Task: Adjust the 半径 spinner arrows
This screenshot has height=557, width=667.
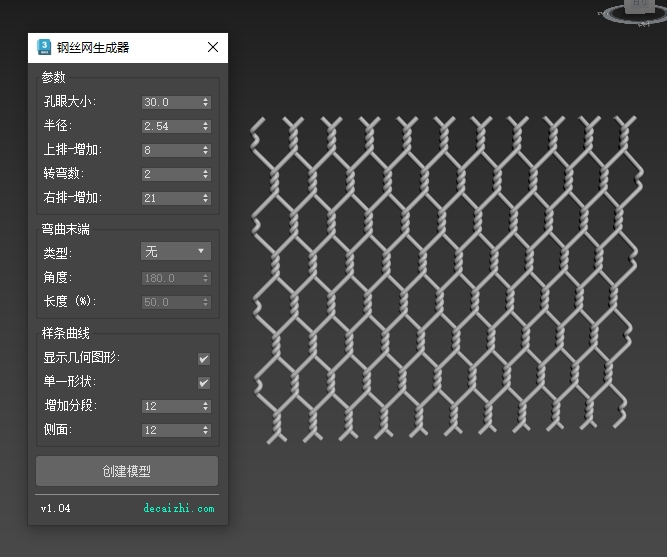Action: [x=205, y=126]
